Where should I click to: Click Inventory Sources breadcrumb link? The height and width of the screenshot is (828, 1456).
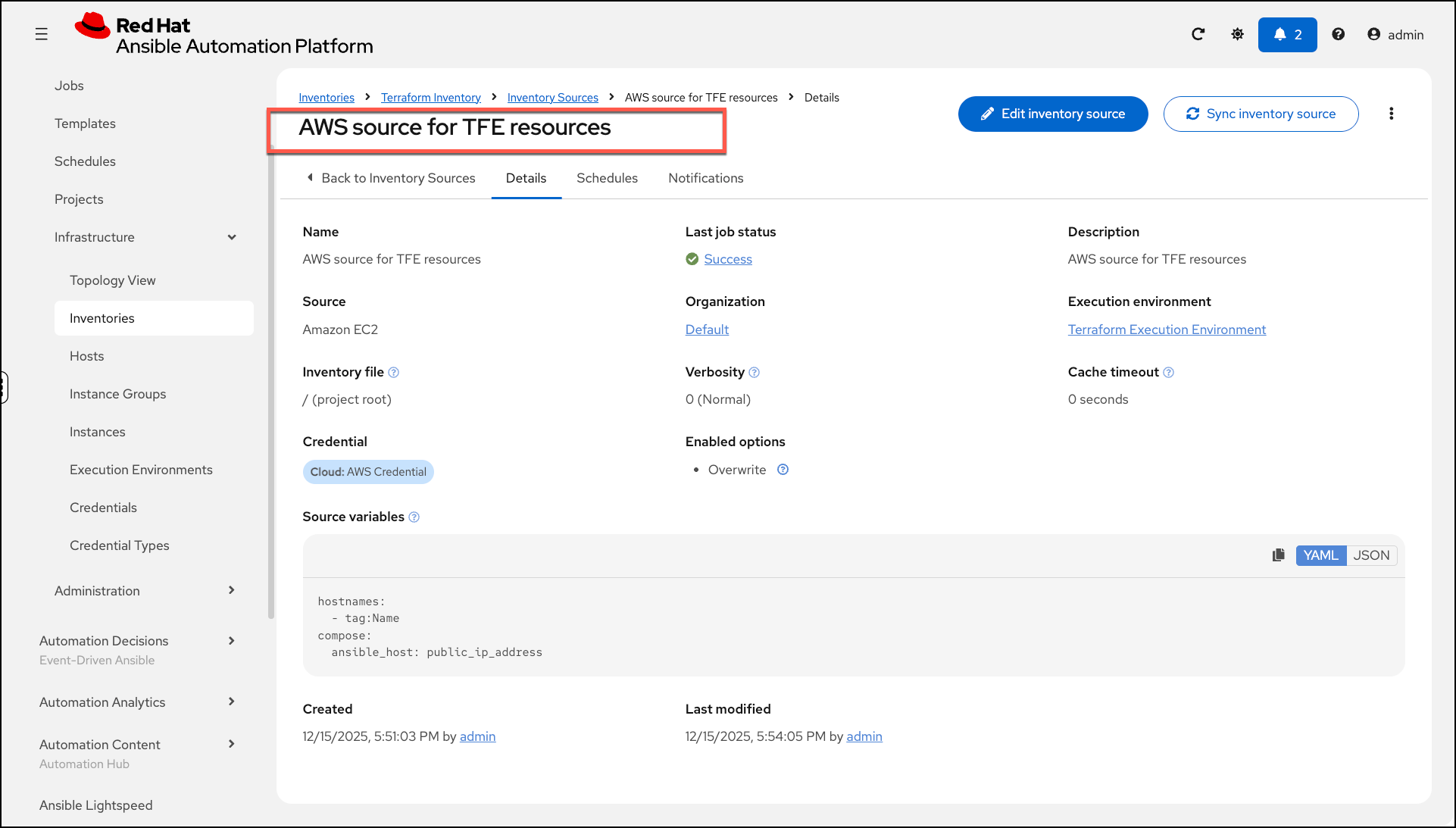click(552, 98)
